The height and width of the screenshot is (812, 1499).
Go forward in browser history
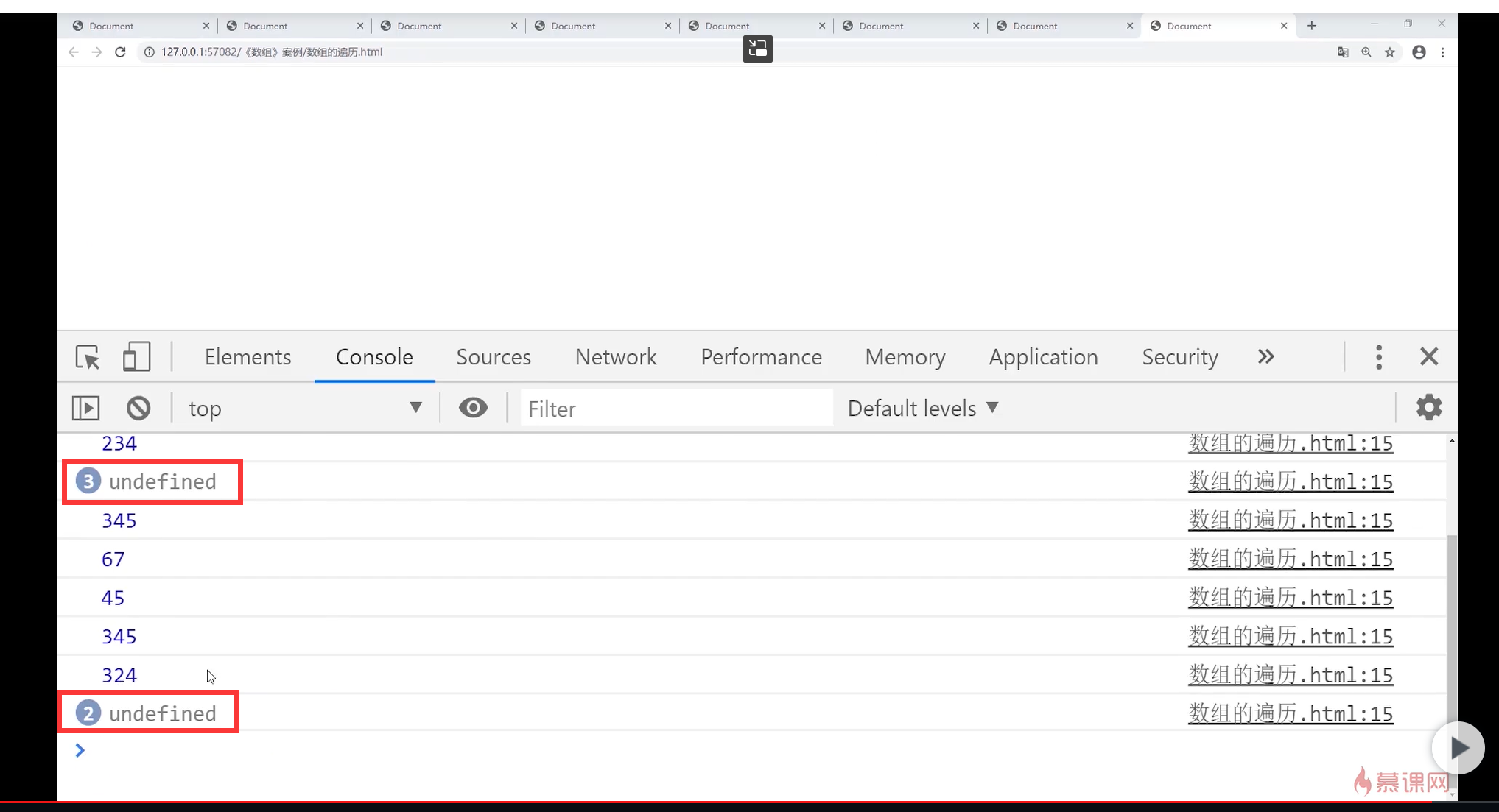point(96,52)
